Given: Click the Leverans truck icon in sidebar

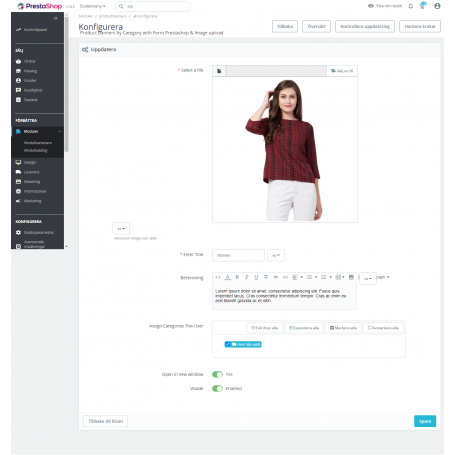Looking at the screenshot, I should 18,172.
